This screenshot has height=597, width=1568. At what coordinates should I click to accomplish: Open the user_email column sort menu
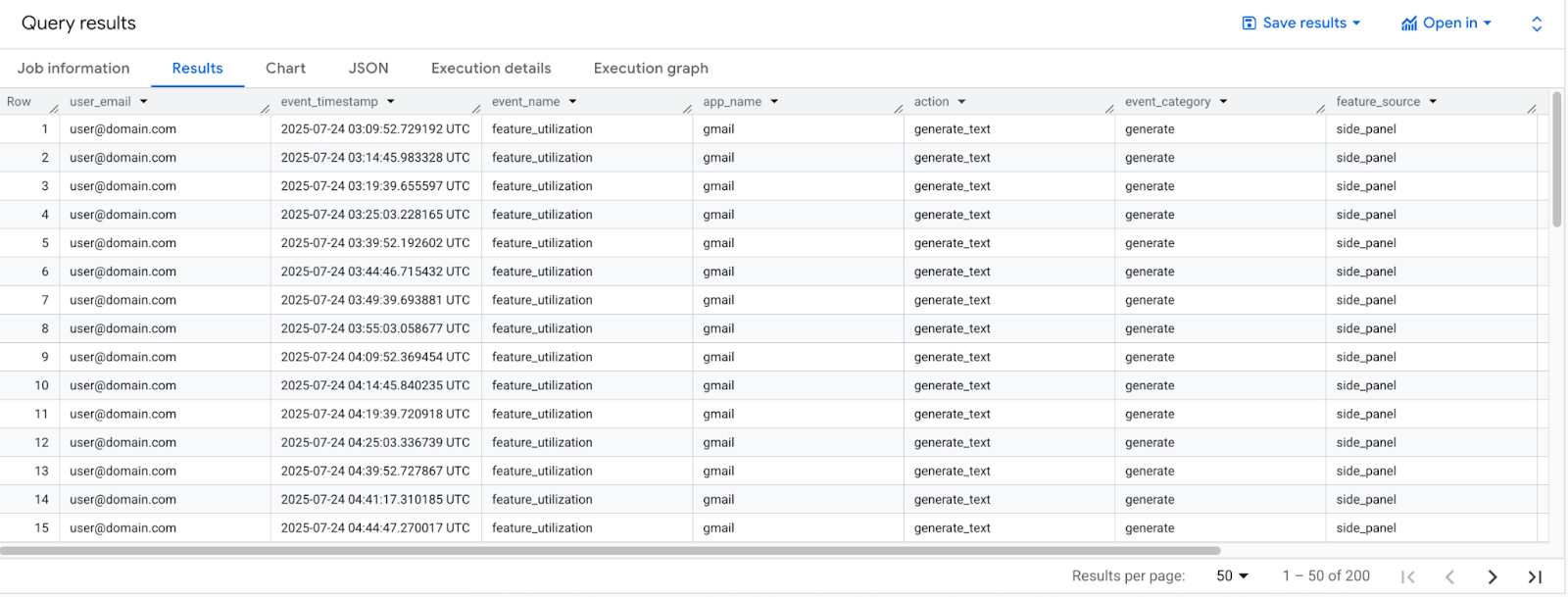click(144, 101)
